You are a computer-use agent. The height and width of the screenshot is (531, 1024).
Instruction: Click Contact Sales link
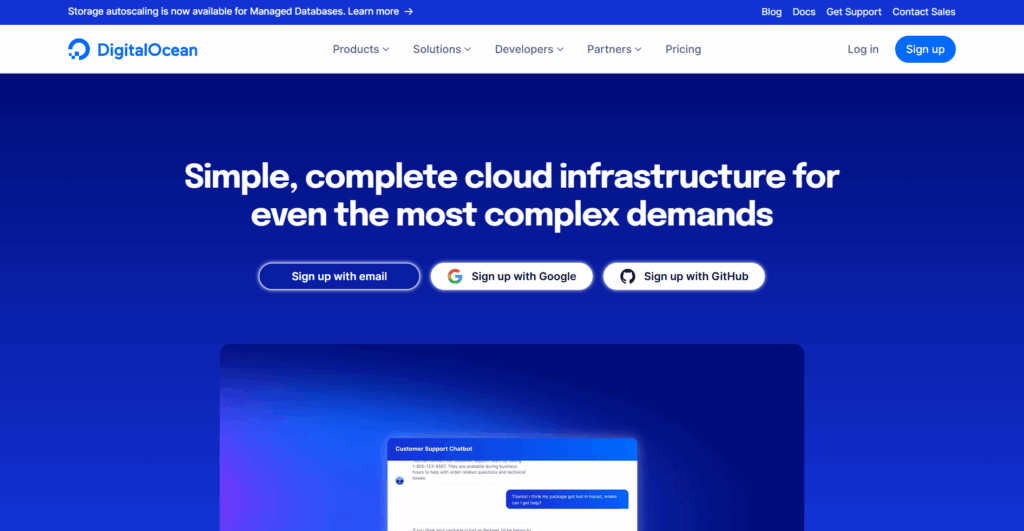click(923, 12)
